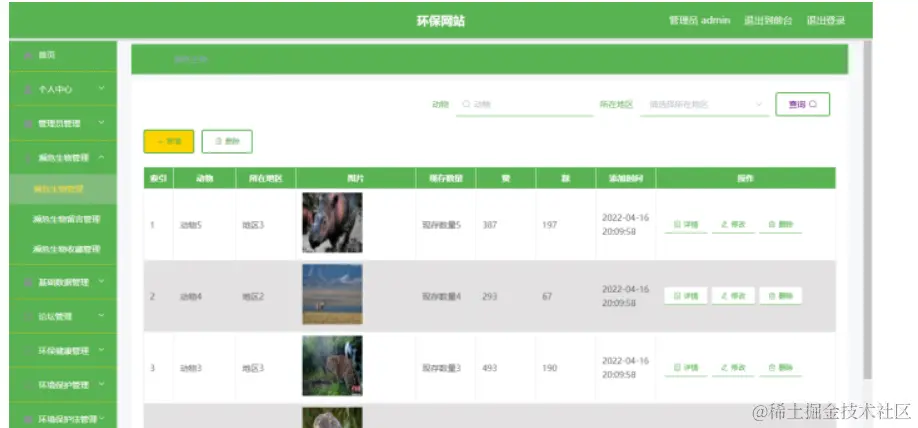The image size is (918, 428).
Task: Click 删除 for the 动物4 row
Action: [780, 296]
